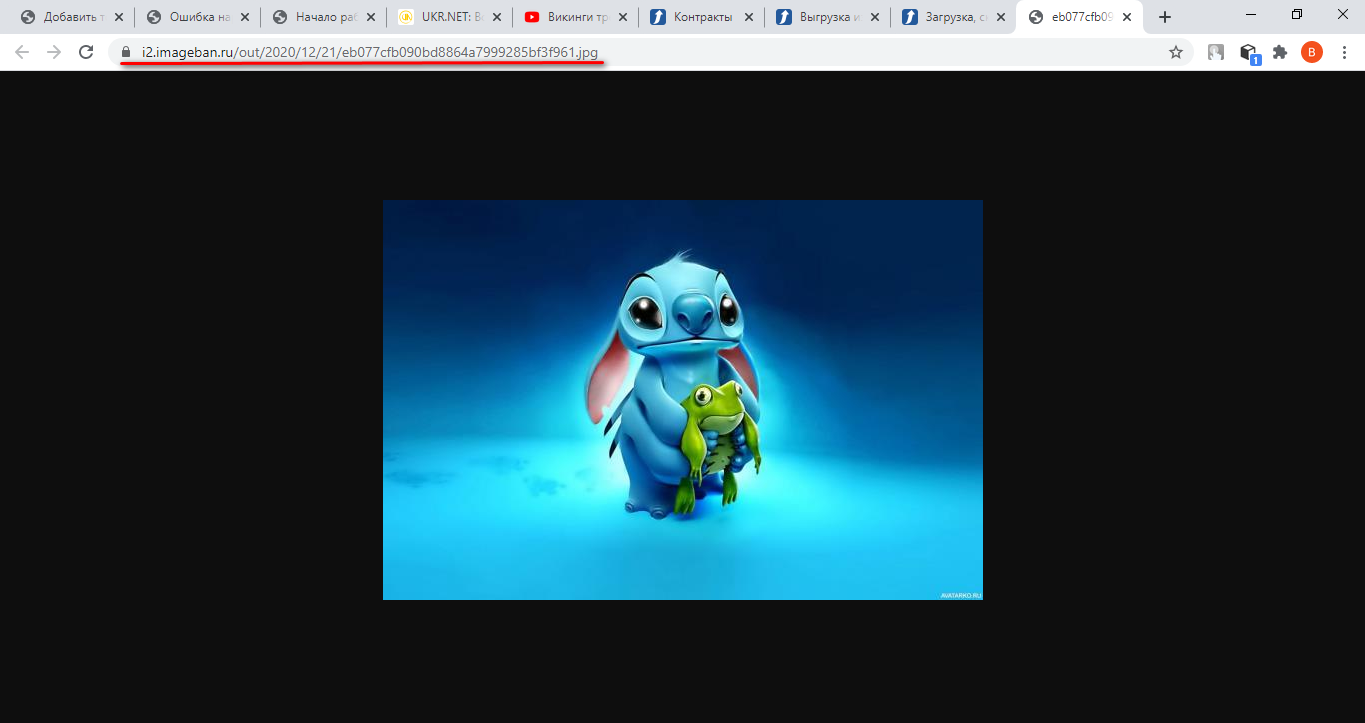This screenshot has height=723, width=1365.
Task: Open the cube extension with badge 1
Action: (x=1248, y=53)
